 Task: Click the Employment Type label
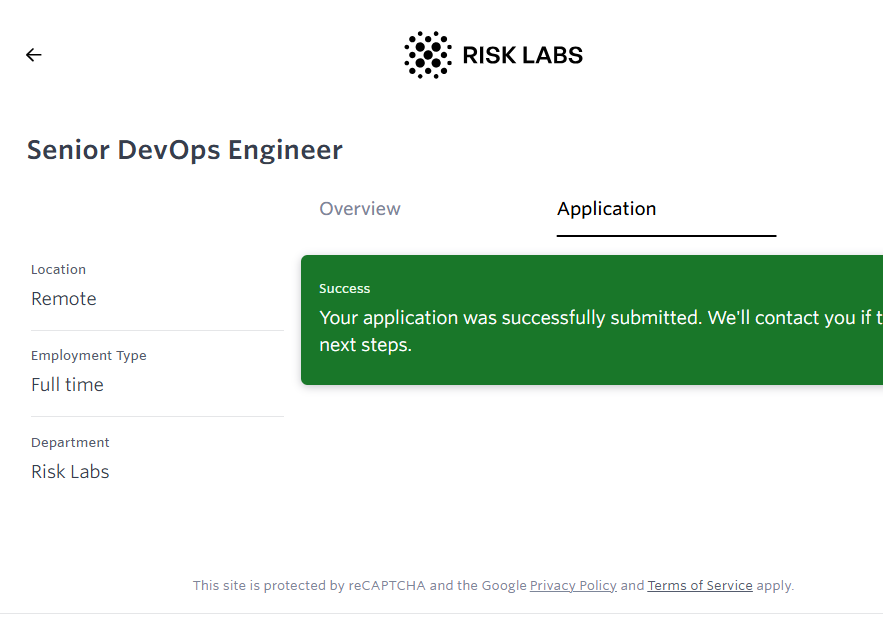(89, 356)
